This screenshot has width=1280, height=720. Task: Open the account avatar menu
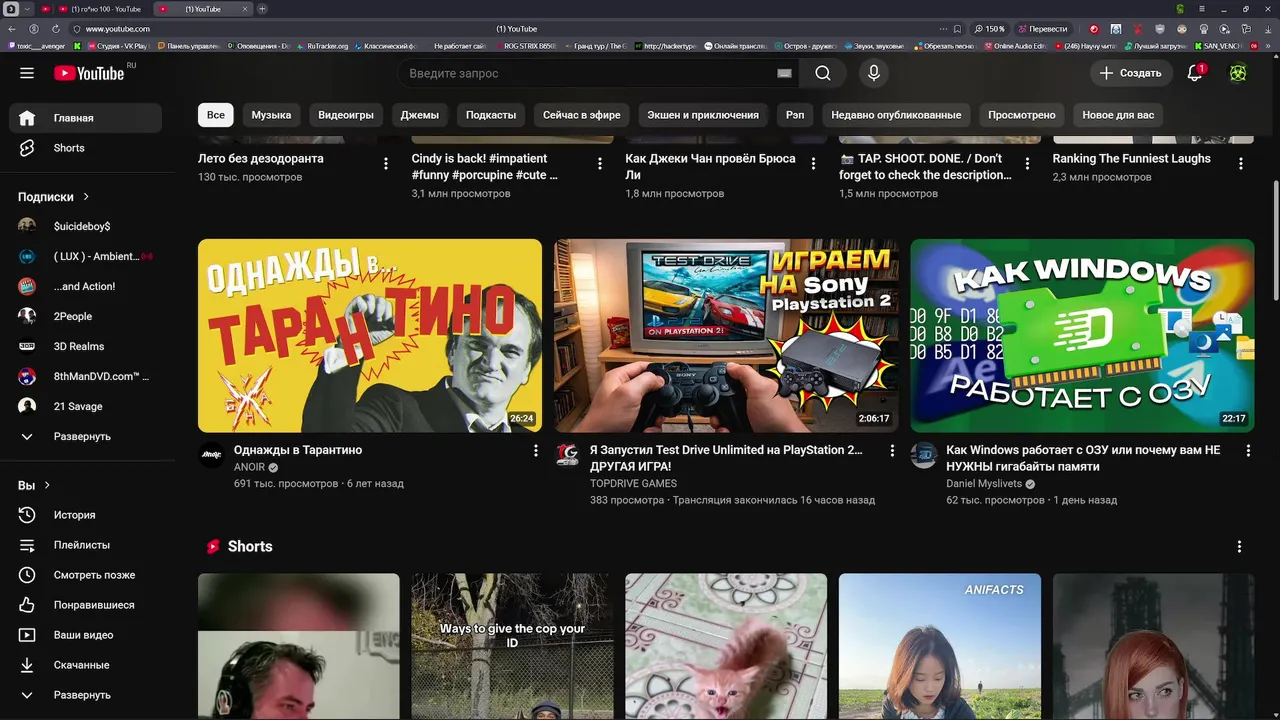click(x=1238, y=73)
